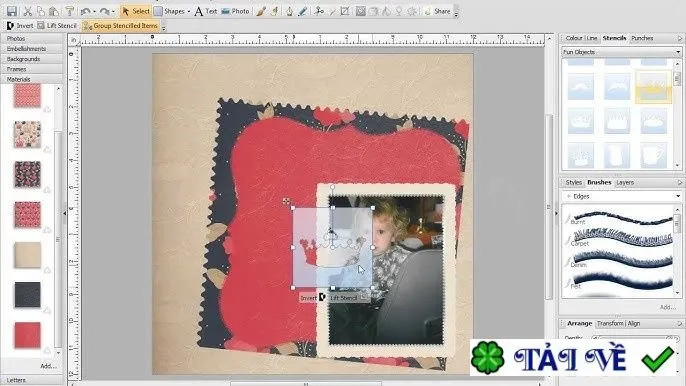Select the pink dotted material swatch
This screenshot has width=686, height=386.
[27, 95]
